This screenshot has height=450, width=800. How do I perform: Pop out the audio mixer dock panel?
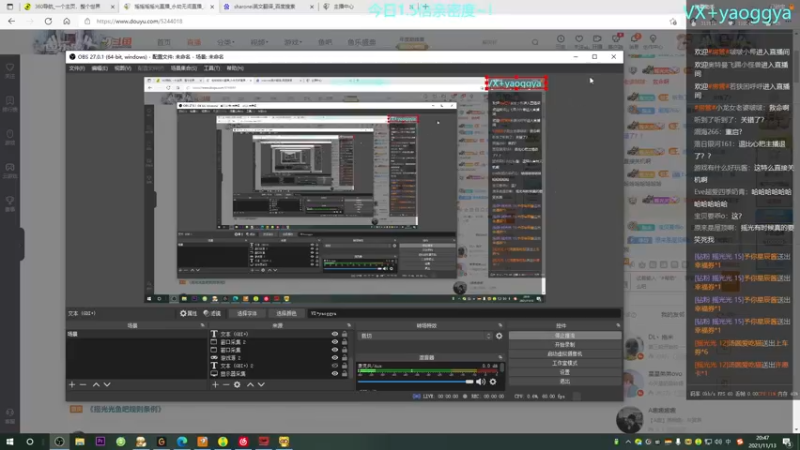pyautogui.click(x=500, y=357)
